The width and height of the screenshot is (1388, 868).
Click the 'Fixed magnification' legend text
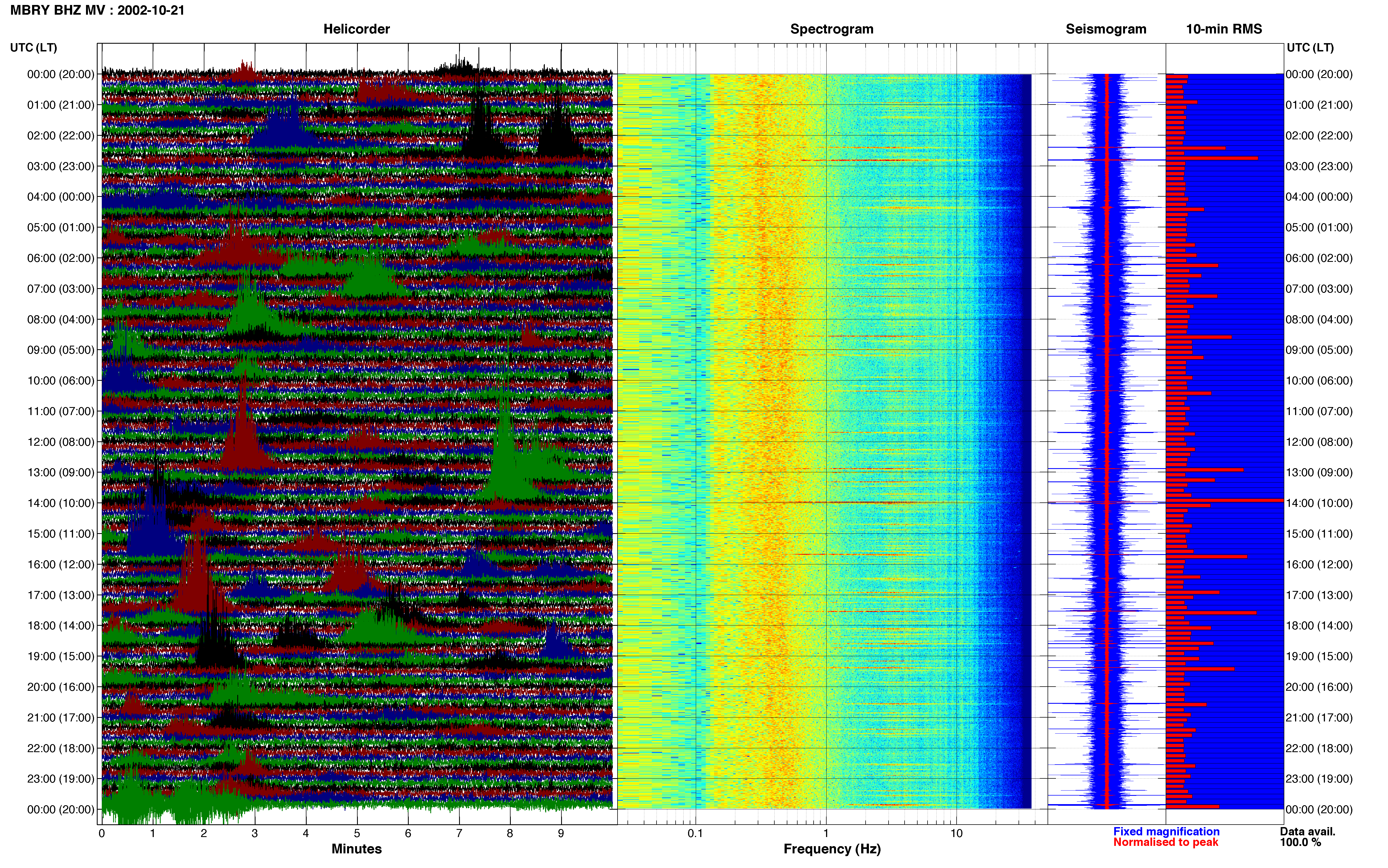coord(1166,831)
